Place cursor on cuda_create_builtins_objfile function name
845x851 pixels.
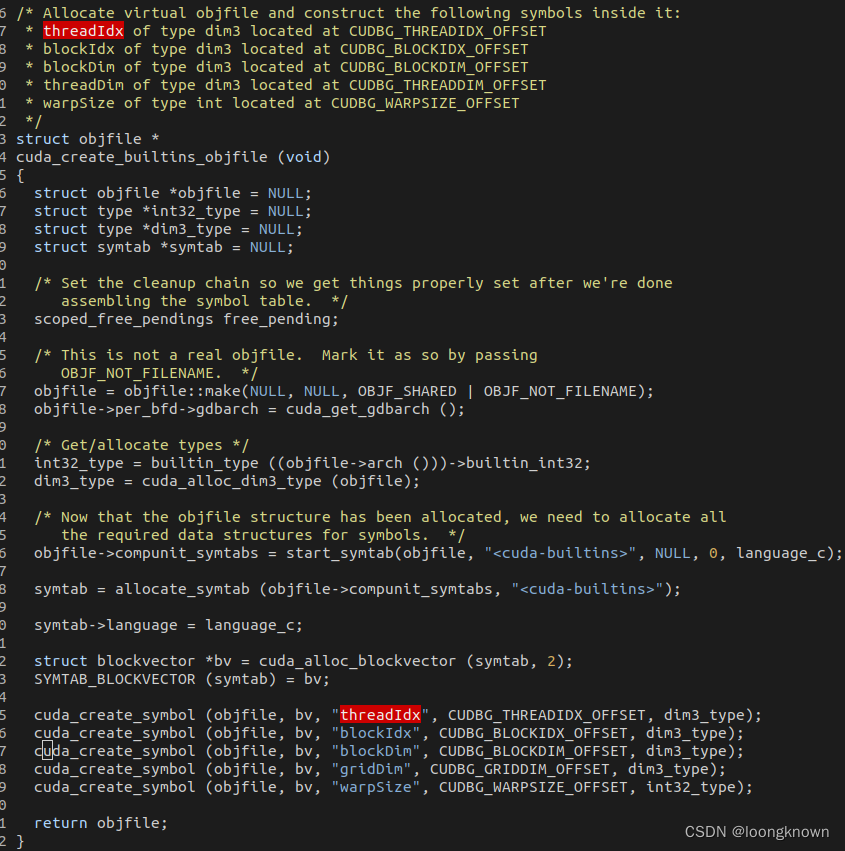(x=142, y=157)
